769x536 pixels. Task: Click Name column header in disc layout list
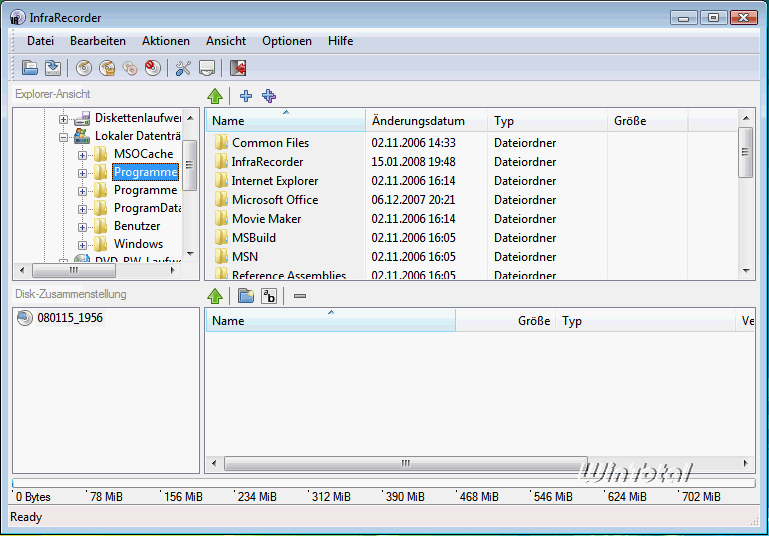[x=331, y=321]
